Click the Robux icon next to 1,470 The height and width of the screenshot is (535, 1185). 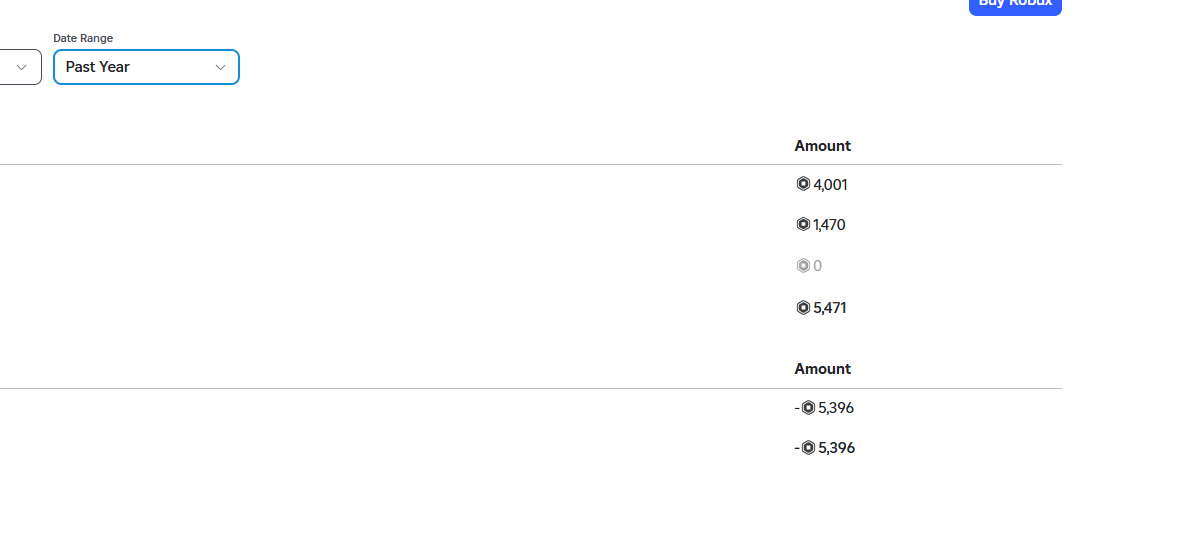click(803, 224)
